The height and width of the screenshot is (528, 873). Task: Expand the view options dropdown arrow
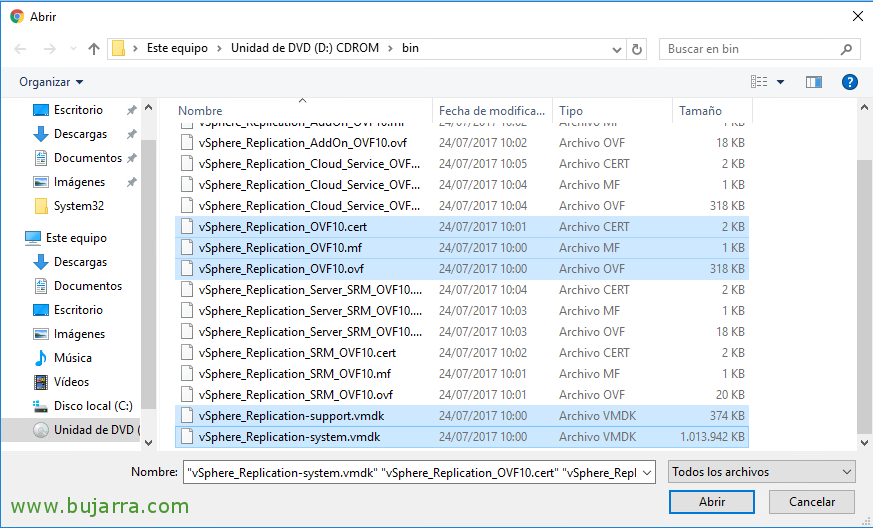tap(780, 82)
